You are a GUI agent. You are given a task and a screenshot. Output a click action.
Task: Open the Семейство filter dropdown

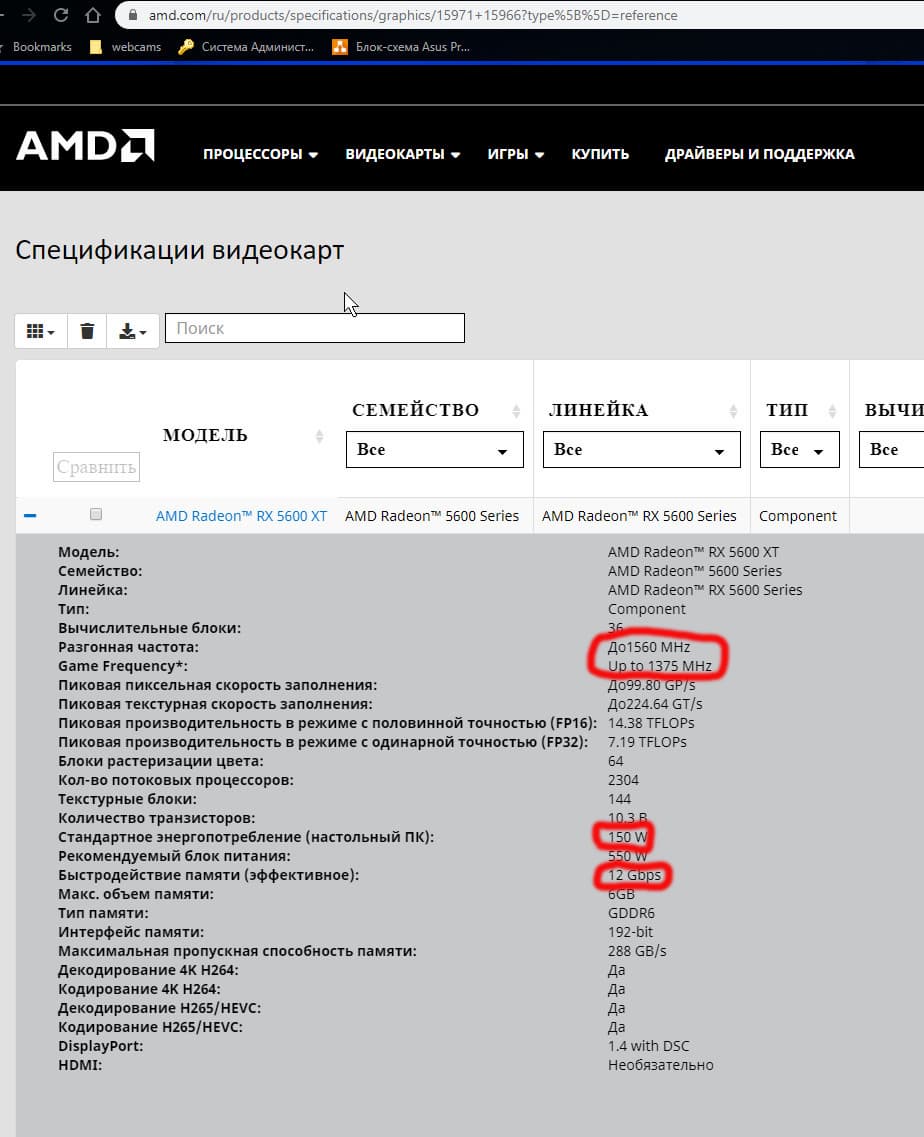point(435,450)
